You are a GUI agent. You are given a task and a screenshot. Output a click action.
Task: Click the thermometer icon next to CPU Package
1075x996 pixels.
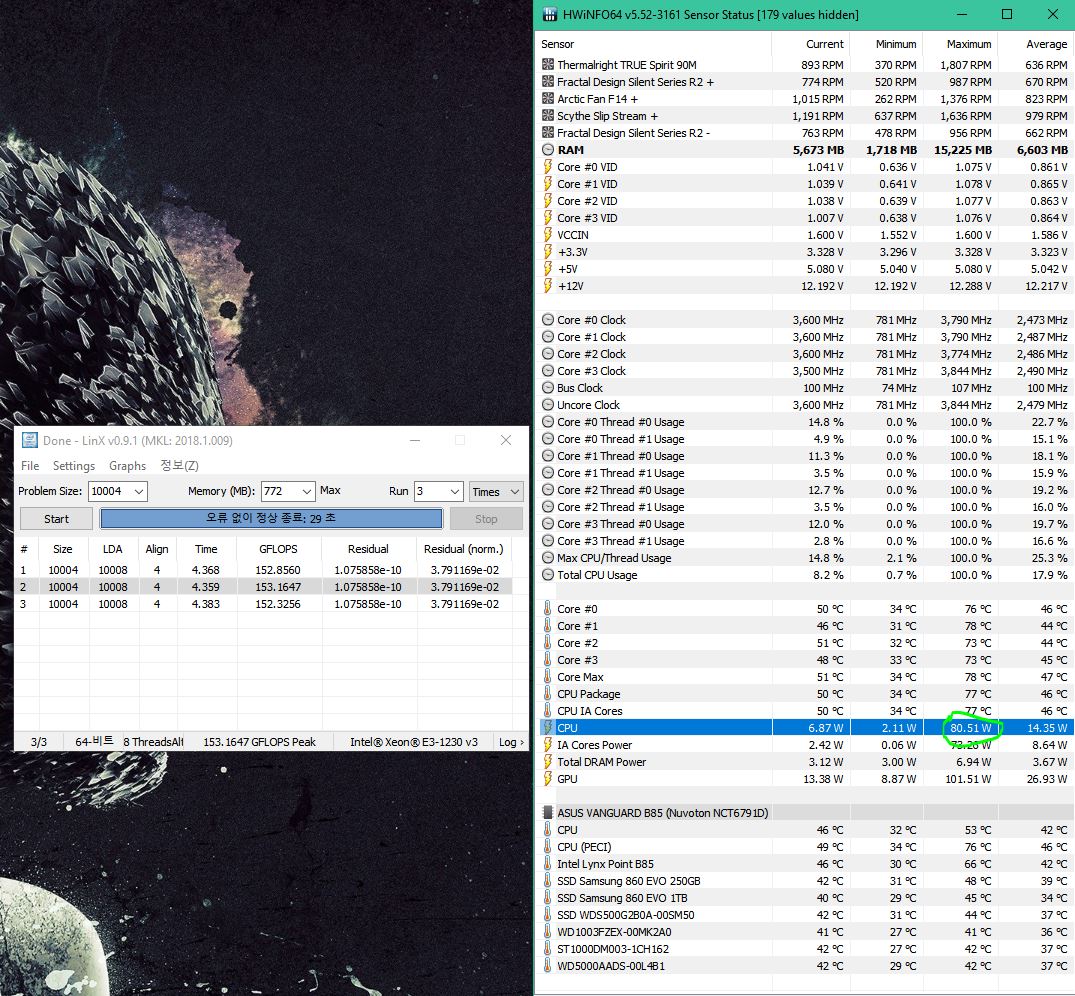point(548,694)
